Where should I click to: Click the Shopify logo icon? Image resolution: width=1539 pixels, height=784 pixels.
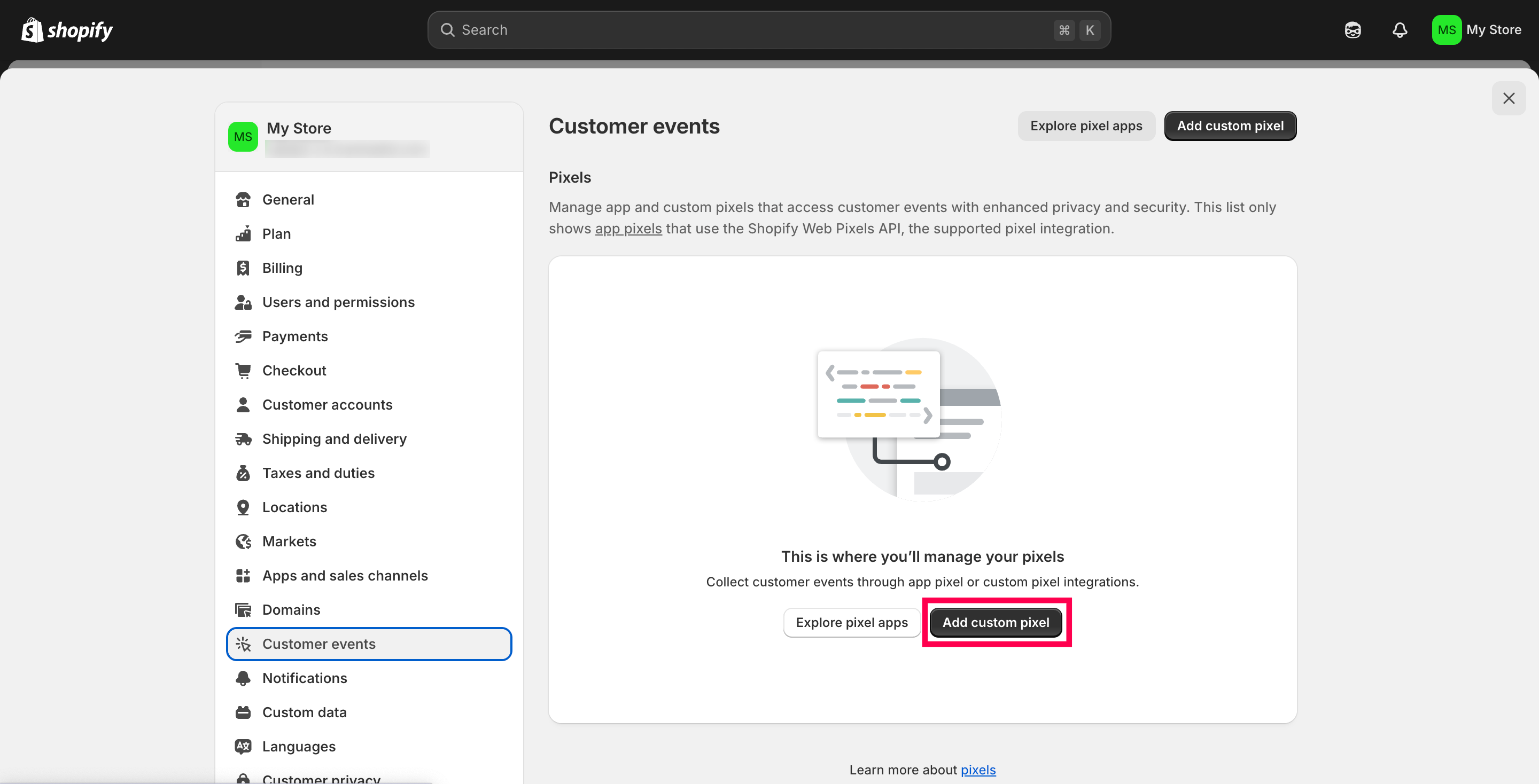(32, 30)
